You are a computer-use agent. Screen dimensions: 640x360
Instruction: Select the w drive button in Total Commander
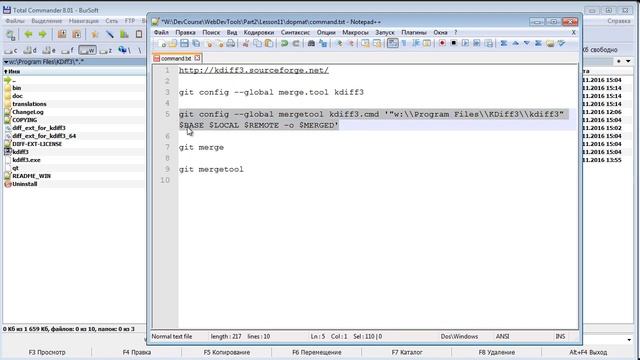point(87,50)
